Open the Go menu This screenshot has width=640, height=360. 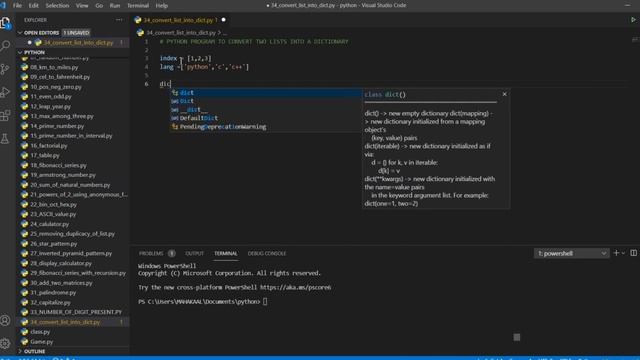99,6
